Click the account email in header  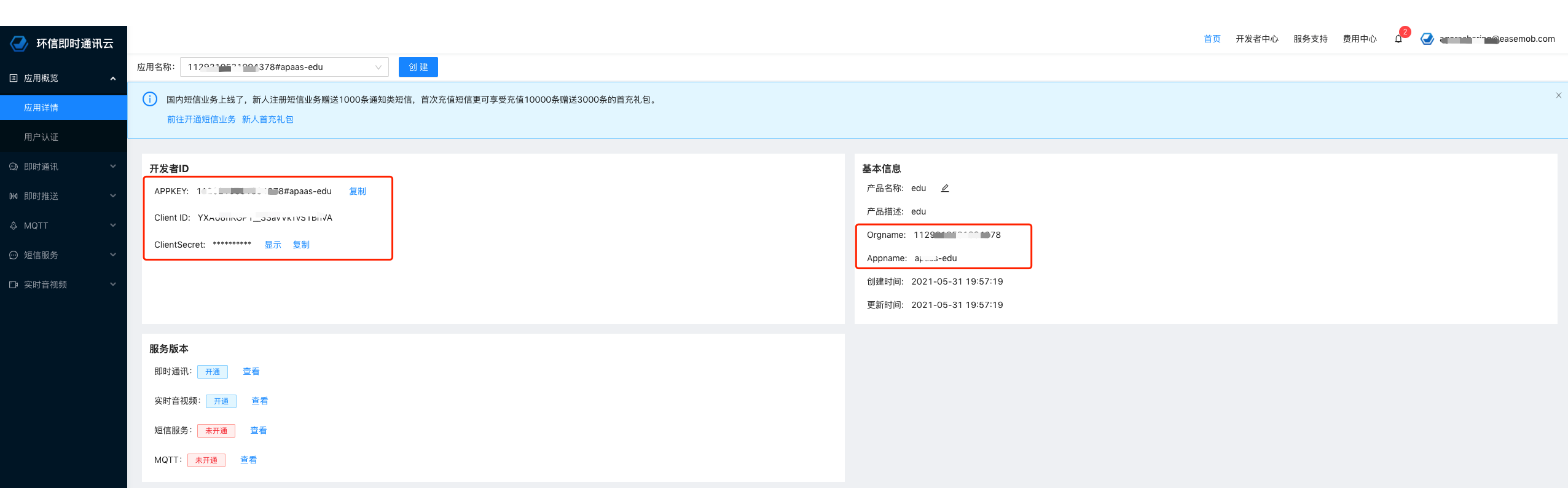[1497, 39]
